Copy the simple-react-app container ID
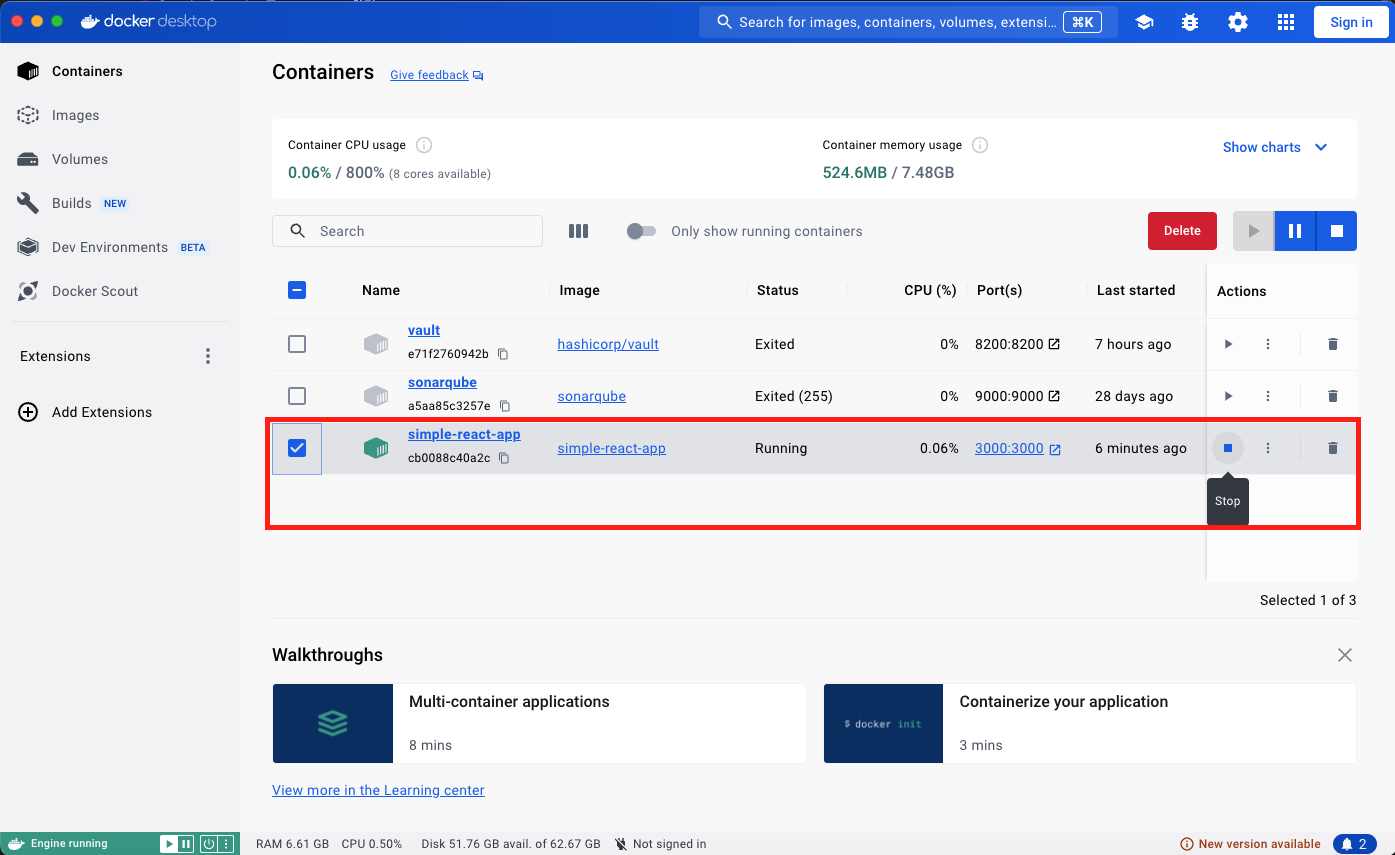1395x855 pixels. point(504,458)
